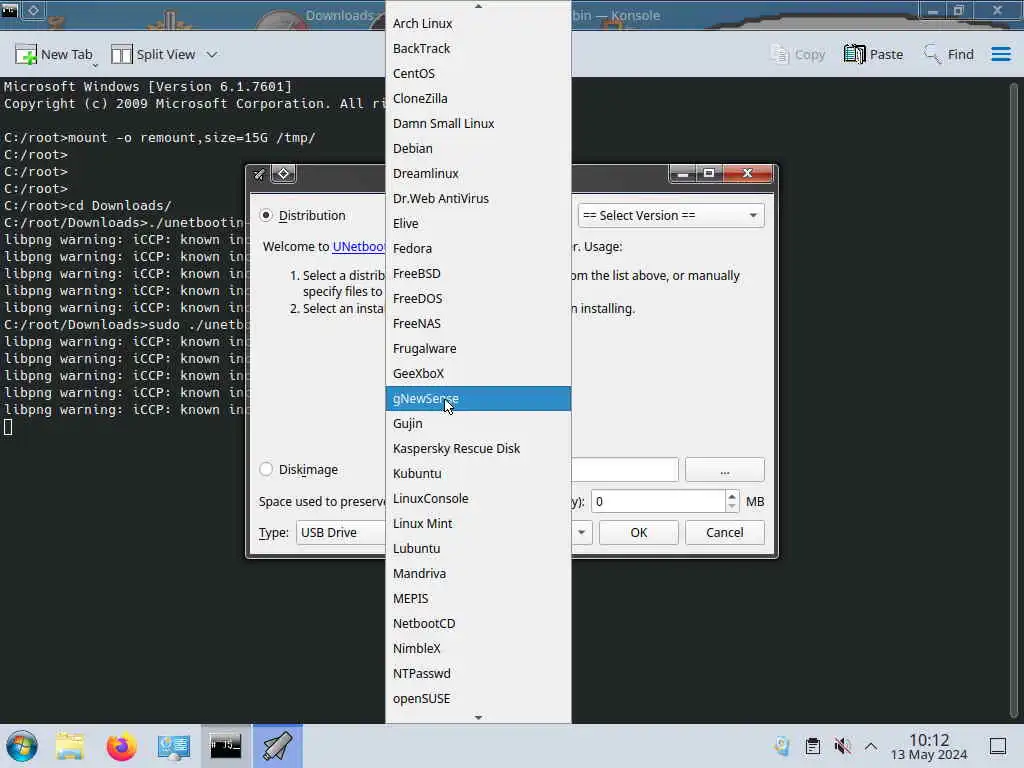Select Dr.Web AntiVirus entry
This screenshot has width=1024, height=768.
pos(478,199)
